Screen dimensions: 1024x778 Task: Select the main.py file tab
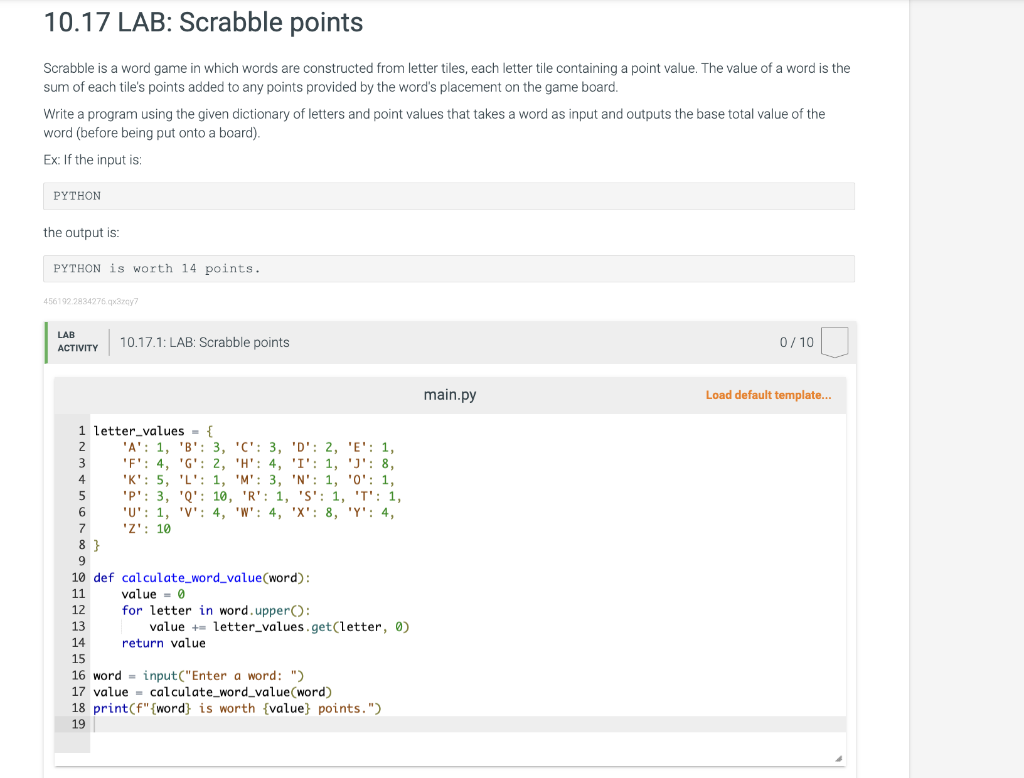(x=450, y=394)
